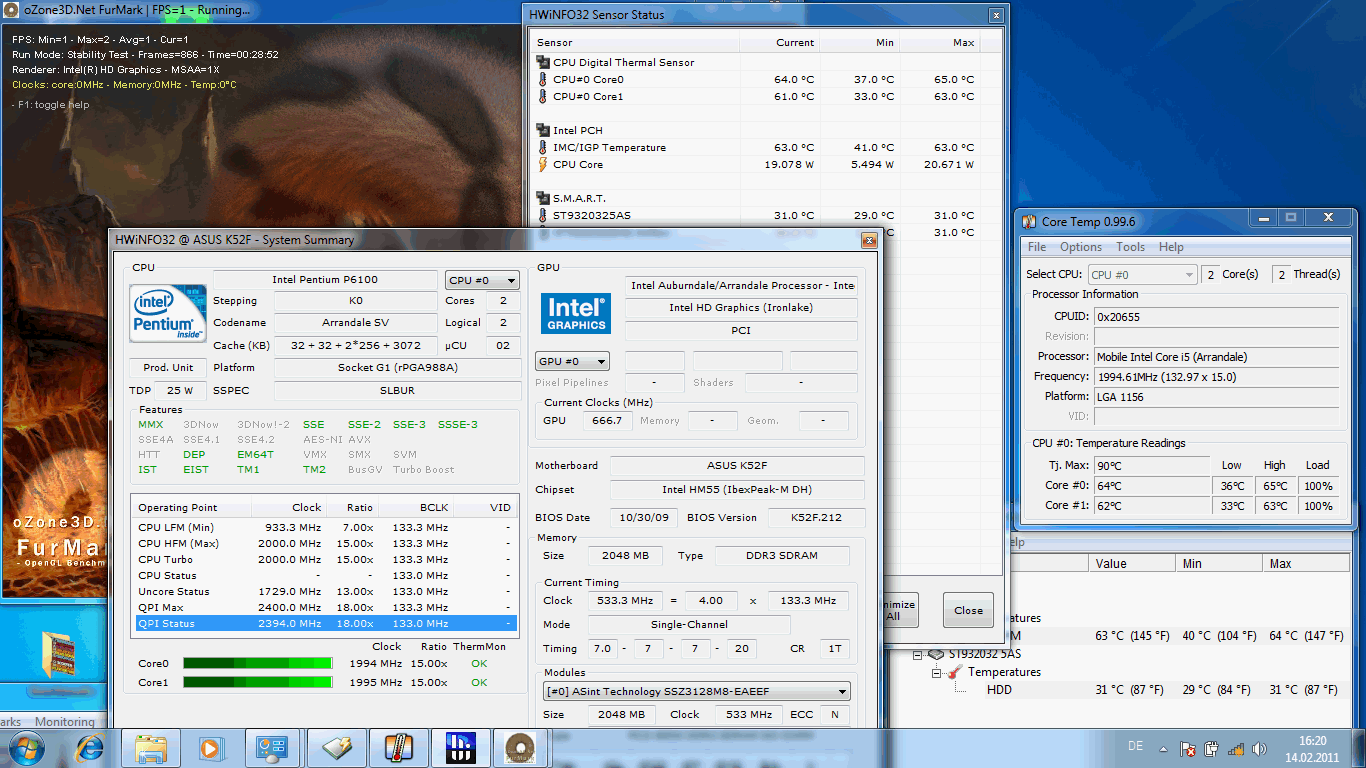Select the QPI Status row
This screenshot has height=768, width=1366.
[x=325, y=623]
